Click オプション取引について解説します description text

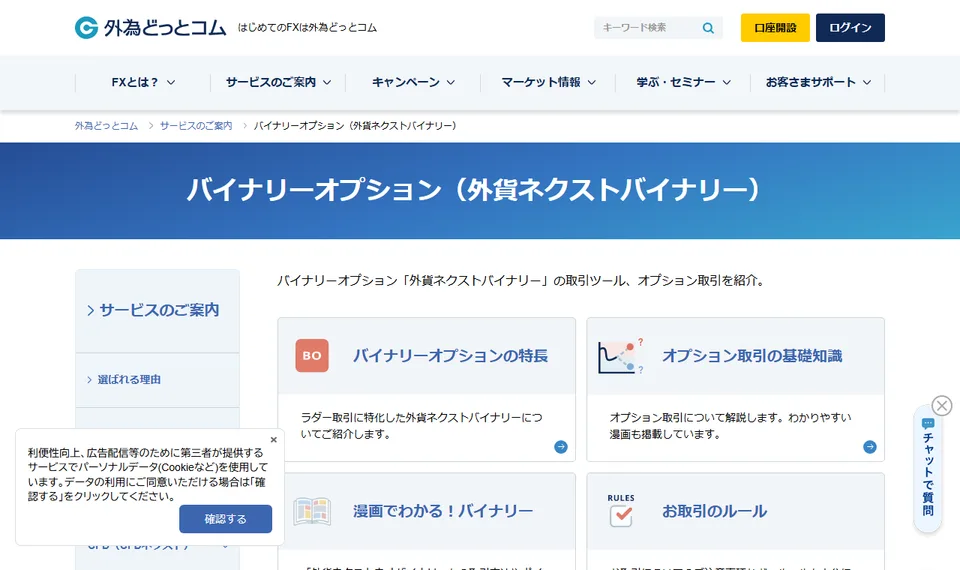click(730, 426)
